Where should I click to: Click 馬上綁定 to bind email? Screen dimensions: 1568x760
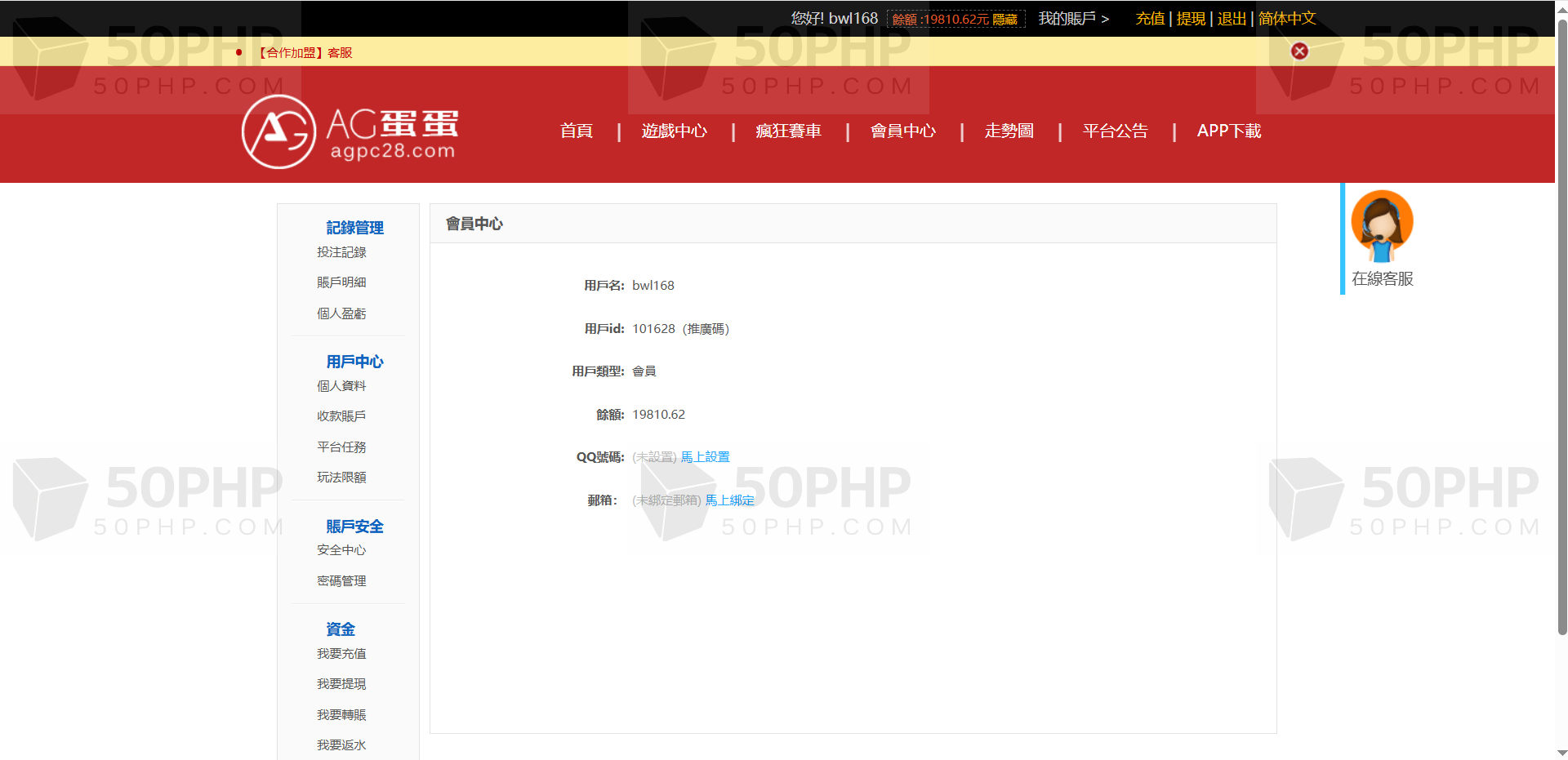pos(730,500)
